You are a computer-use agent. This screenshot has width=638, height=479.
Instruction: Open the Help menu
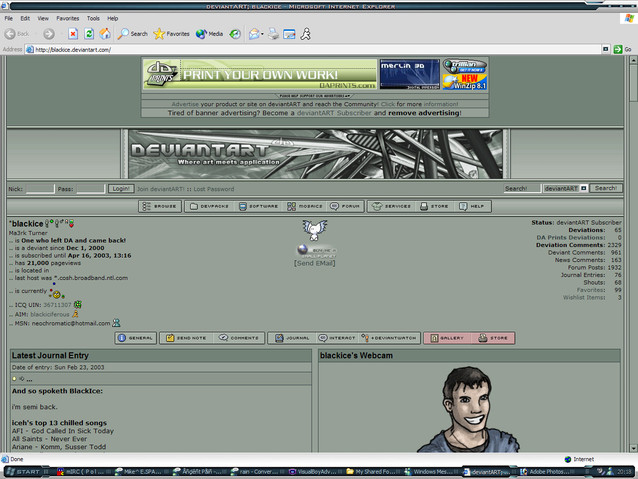(113, 18)
